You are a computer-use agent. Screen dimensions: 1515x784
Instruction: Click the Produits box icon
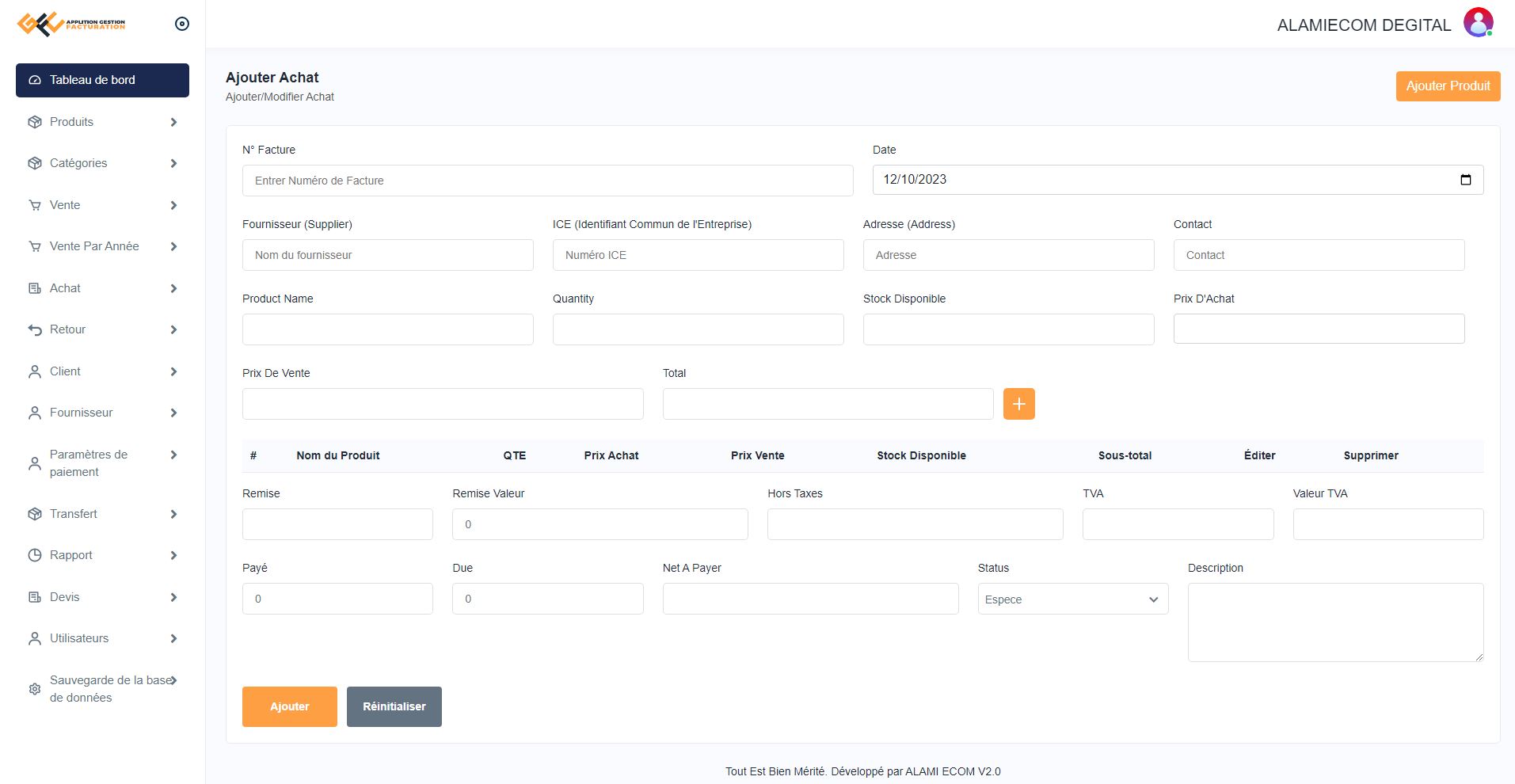35,122
